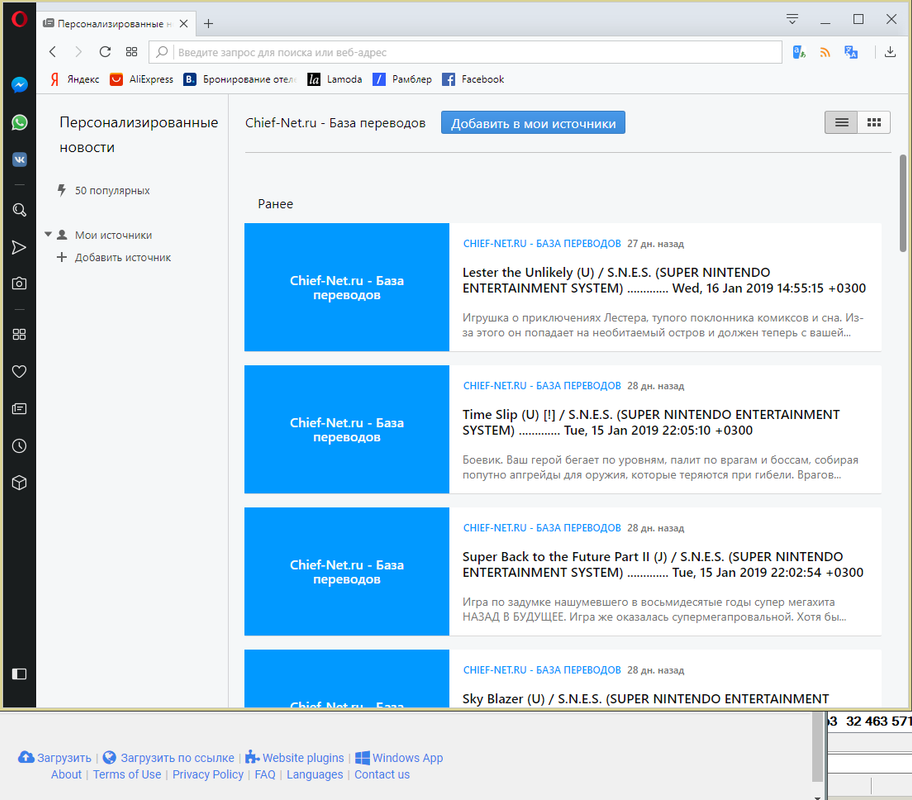Click the first translate extension icon
The width and height of the screenshot is (912, 800).
tap(799, 52)
